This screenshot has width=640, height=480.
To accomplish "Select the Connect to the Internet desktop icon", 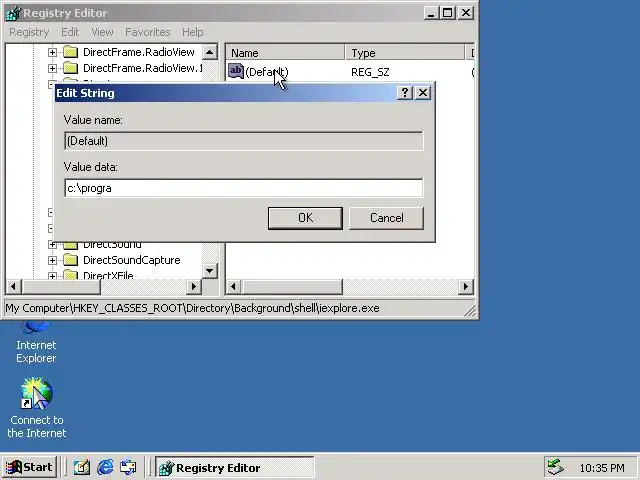I will (37, 407).
